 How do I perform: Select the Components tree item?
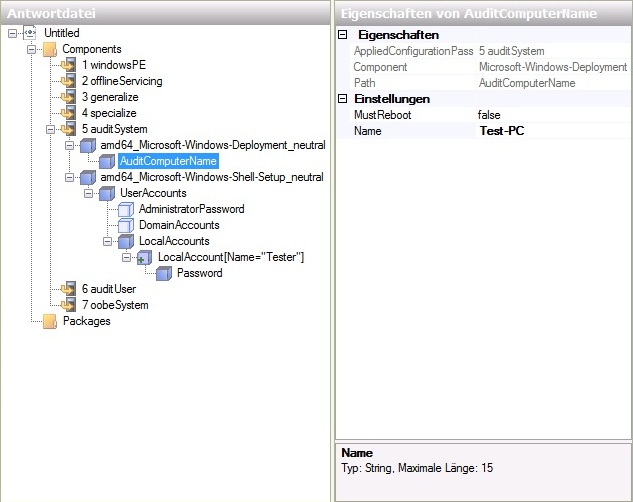[x=92, y=49]
